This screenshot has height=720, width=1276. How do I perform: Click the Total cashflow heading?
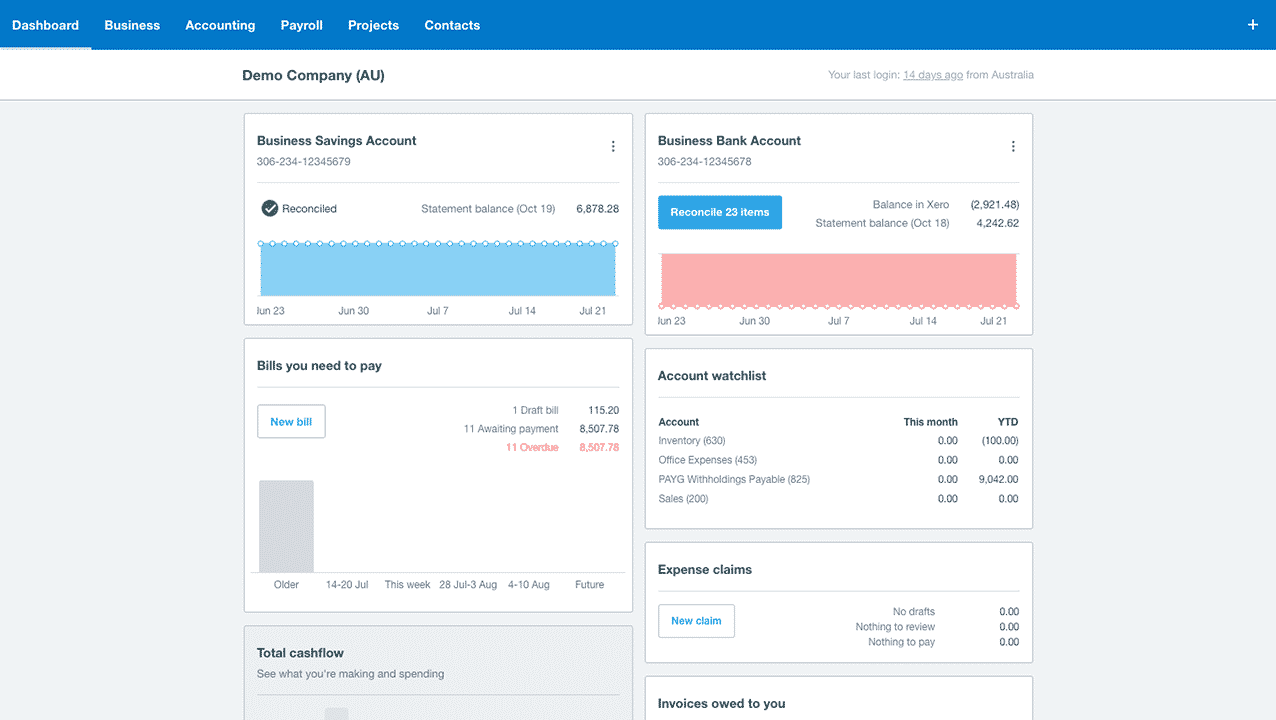point(300,653)
